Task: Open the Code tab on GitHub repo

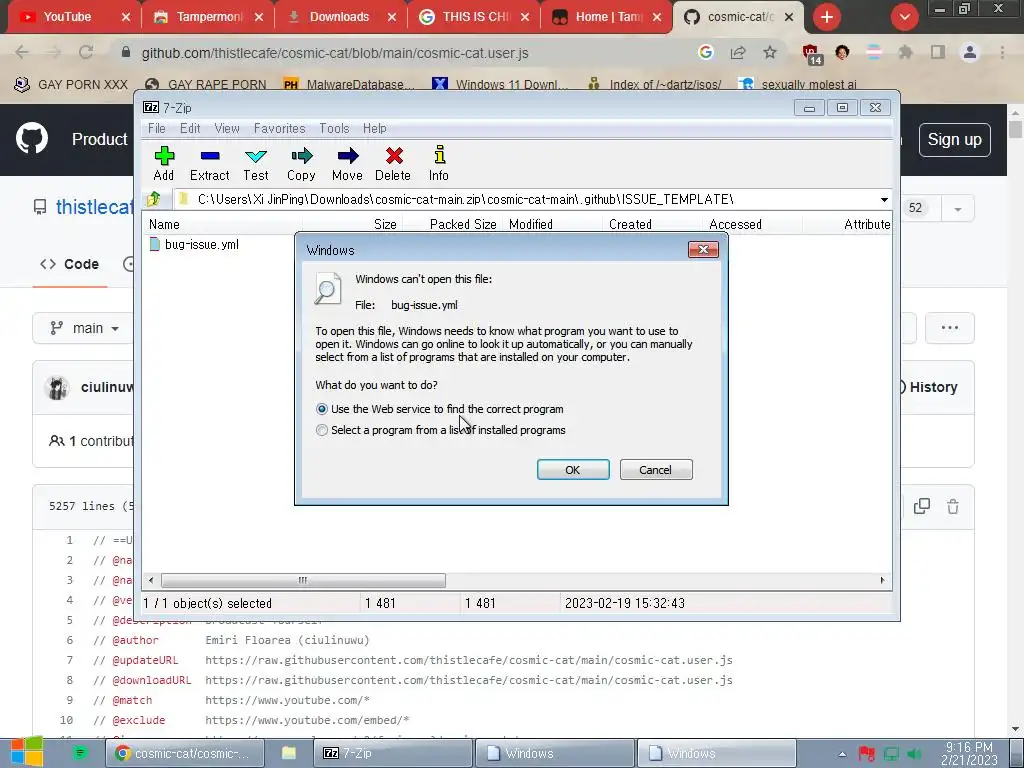Action: coord(70,264)
